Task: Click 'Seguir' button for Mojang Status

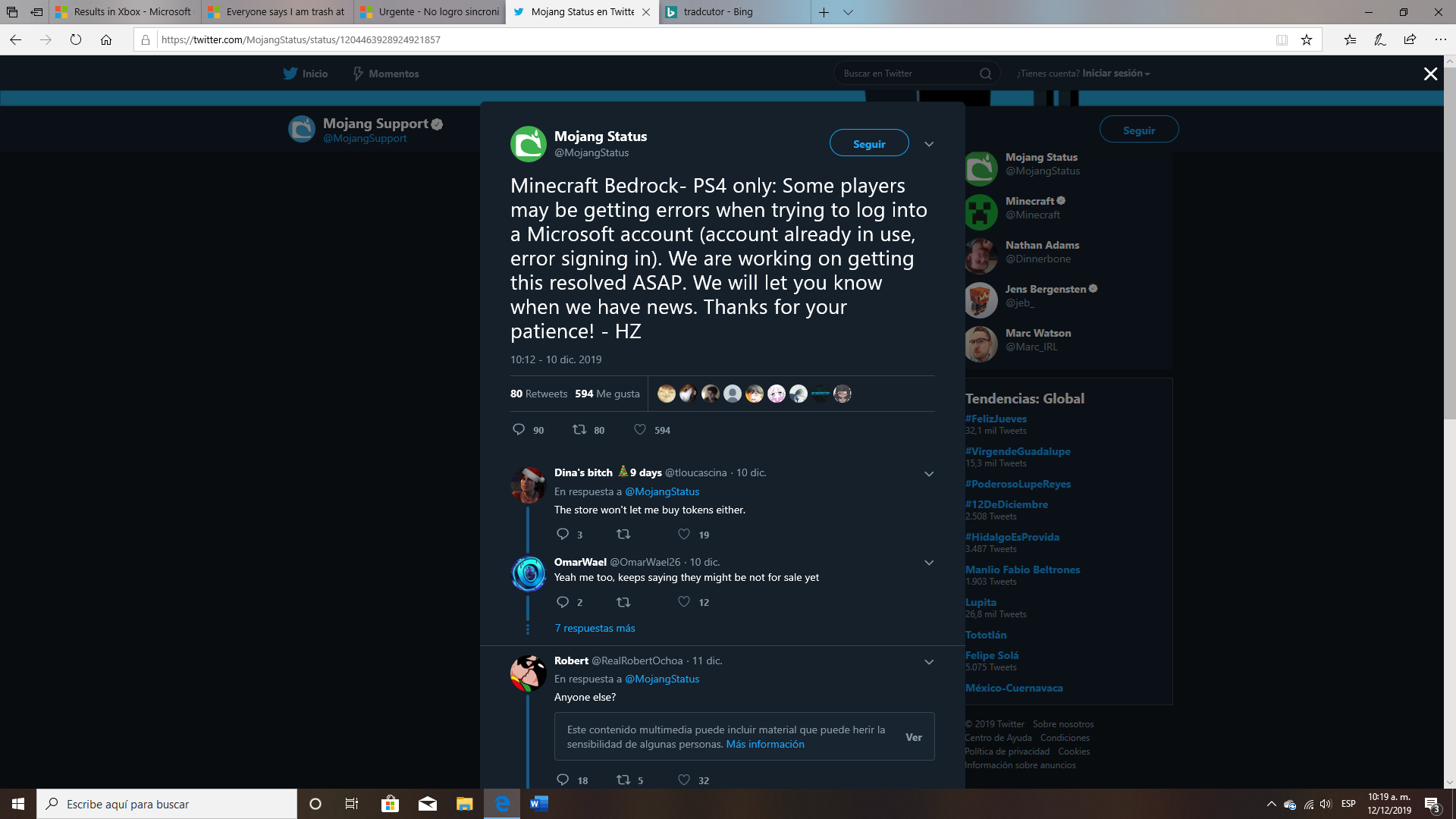Action: [x=868, y=143]
